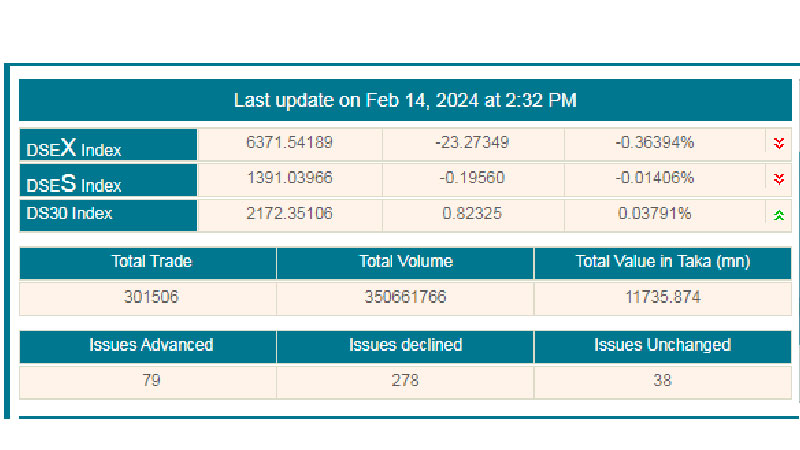The image size is (800, 450).
Task: Click the Issues Advanced header
Action: 150,345
